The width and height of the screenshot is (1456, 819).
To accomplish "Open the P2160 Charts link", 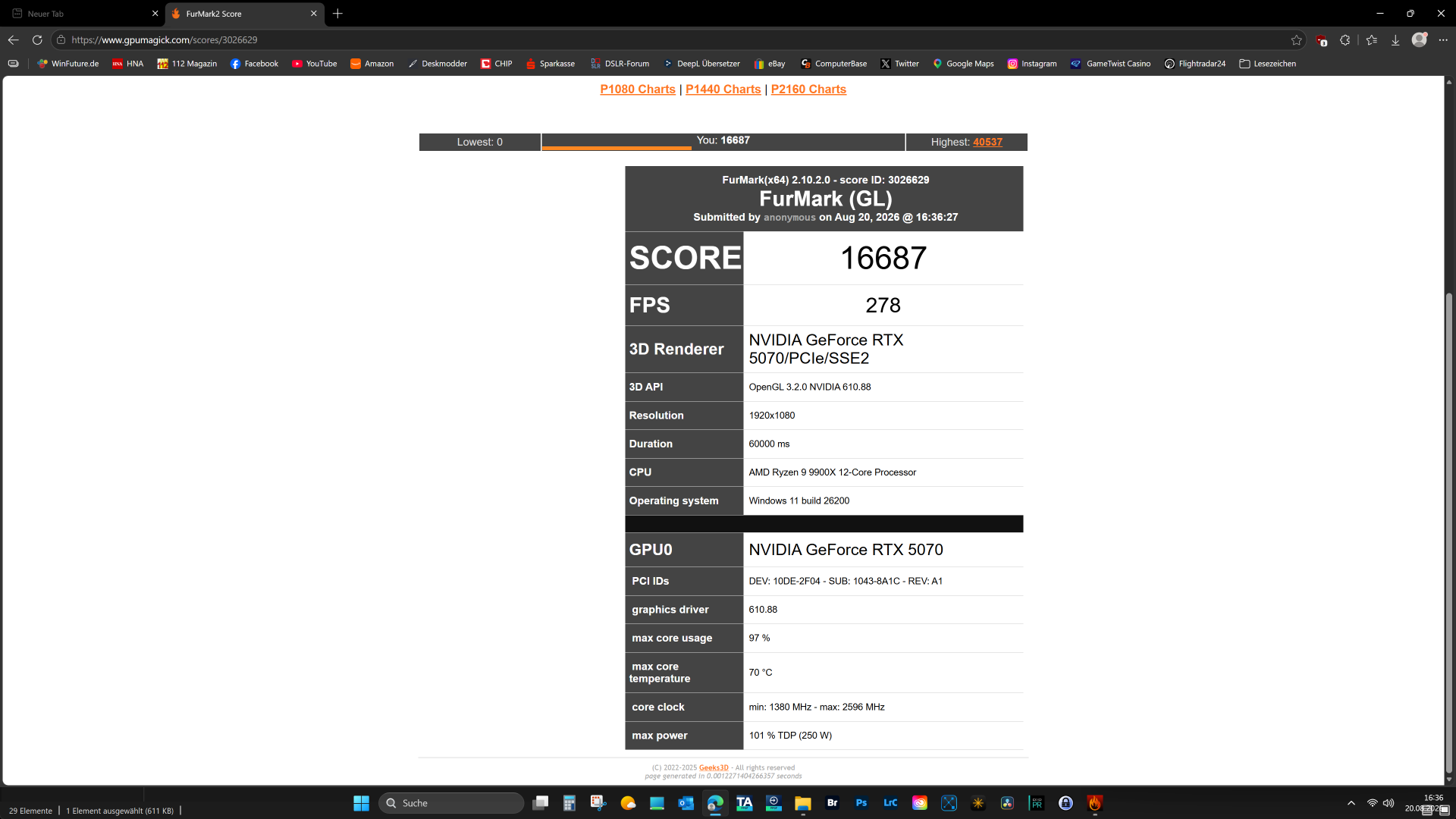I will (808, 89).
